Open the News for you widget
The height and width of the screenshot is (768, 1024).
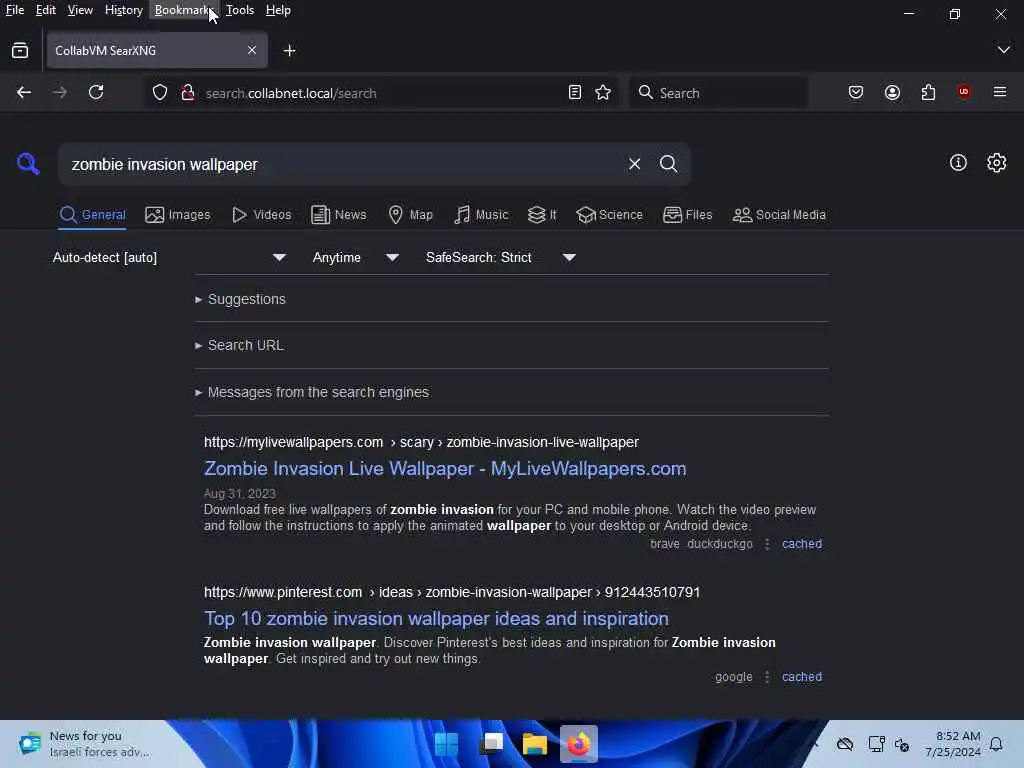coord(85,744)
